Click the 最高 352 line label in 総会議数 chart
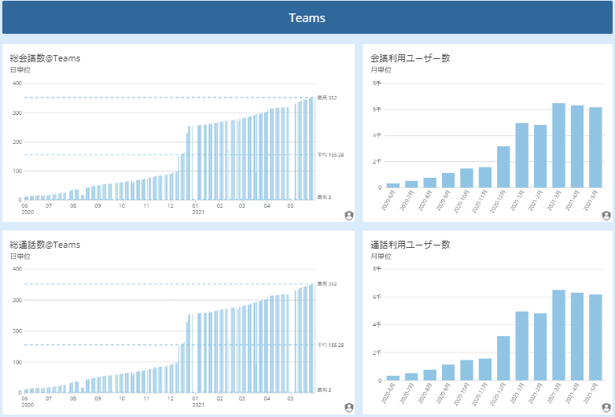615x417 pixels. (x=326, y=97)
